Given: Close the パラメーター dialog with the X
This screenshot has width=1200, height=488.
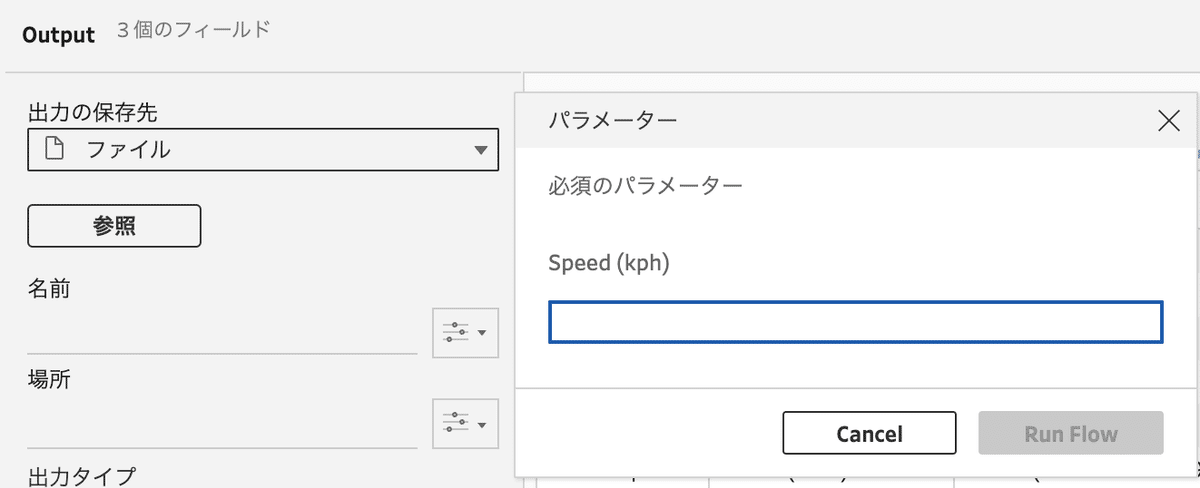Looking at the screenshot, I should [x=1168, y=122].
